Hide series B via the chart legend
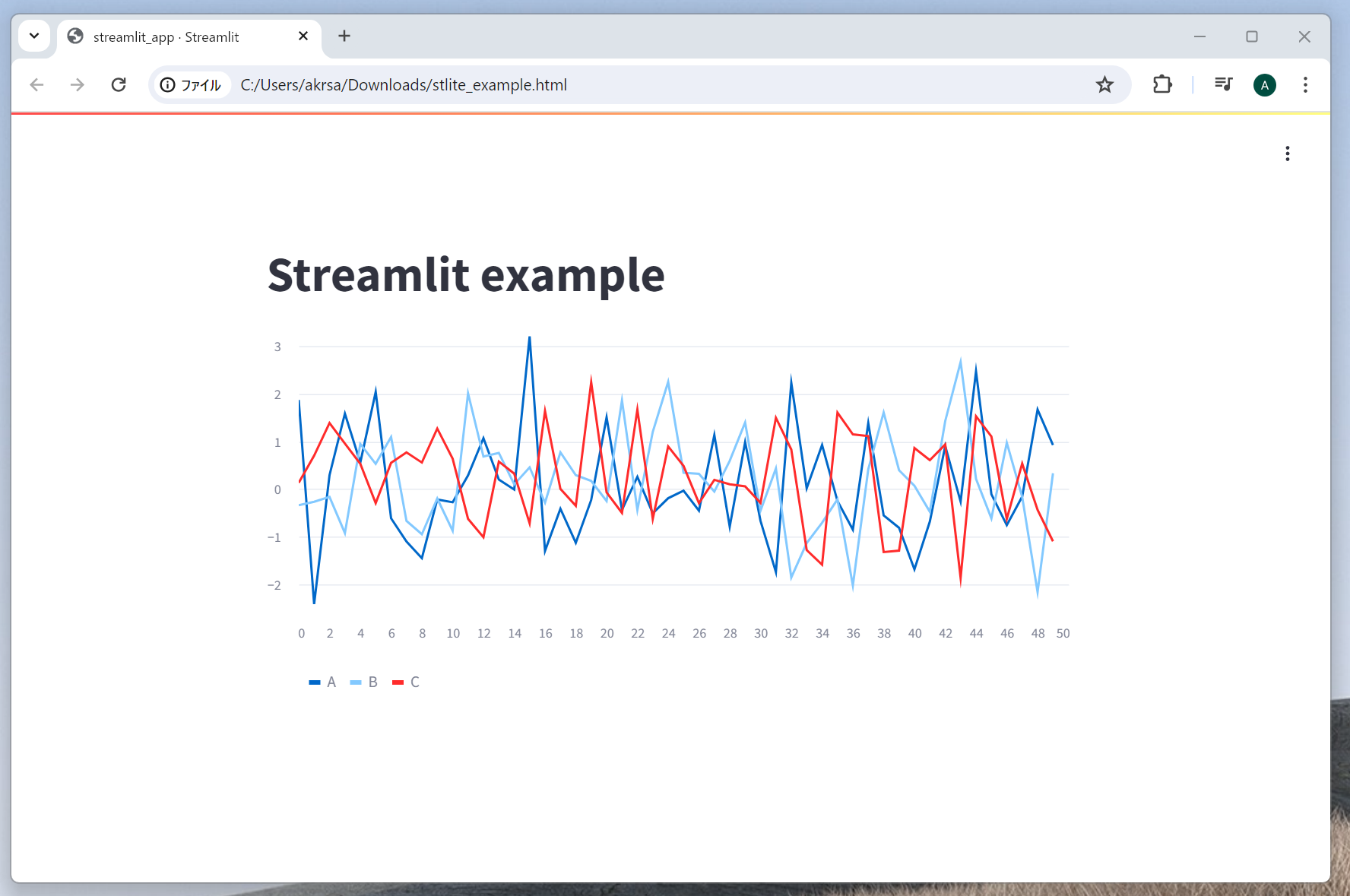This screenshot has height=896, width=1350. click(363, 682)
